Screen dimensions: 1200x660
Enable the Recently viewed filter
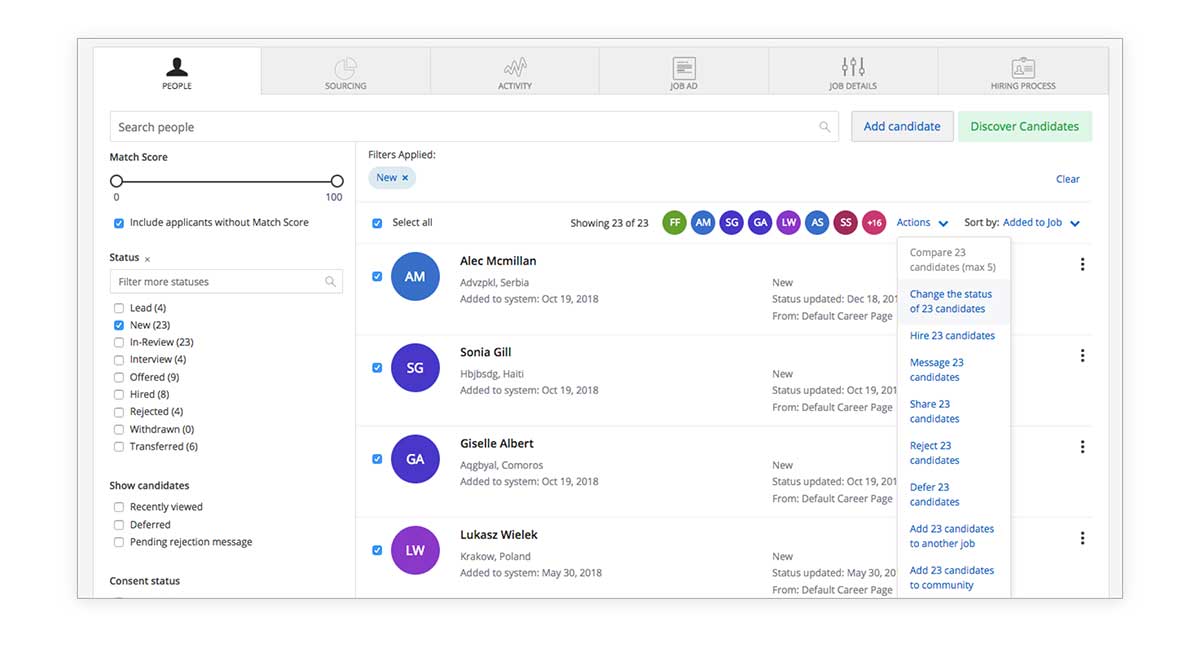point(119,507)
